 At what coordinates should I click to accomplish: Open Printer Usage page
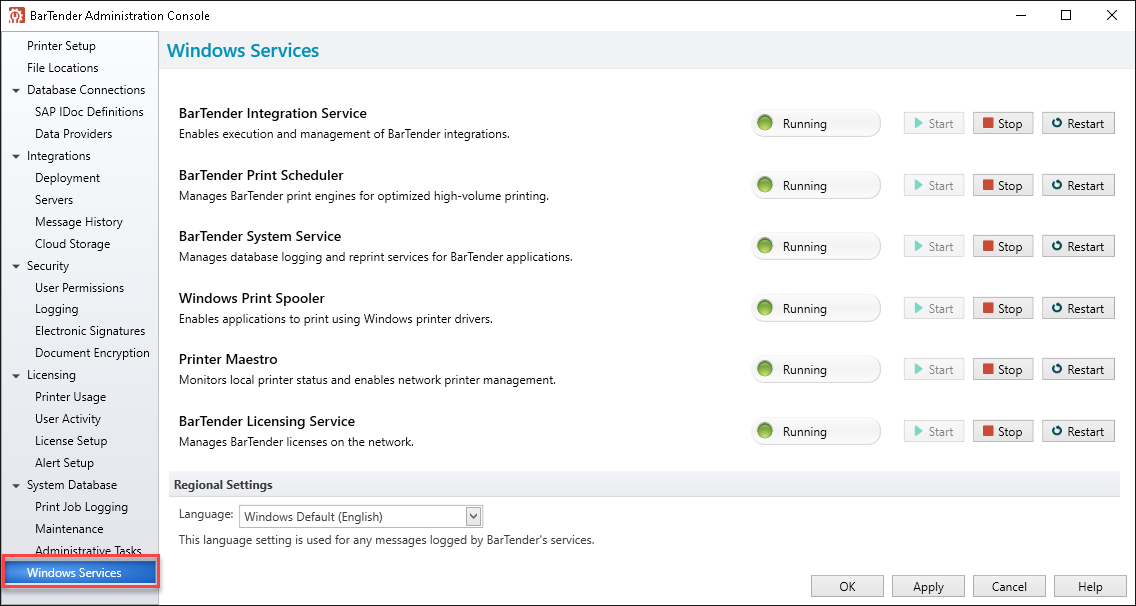click(x=70, y=397)
